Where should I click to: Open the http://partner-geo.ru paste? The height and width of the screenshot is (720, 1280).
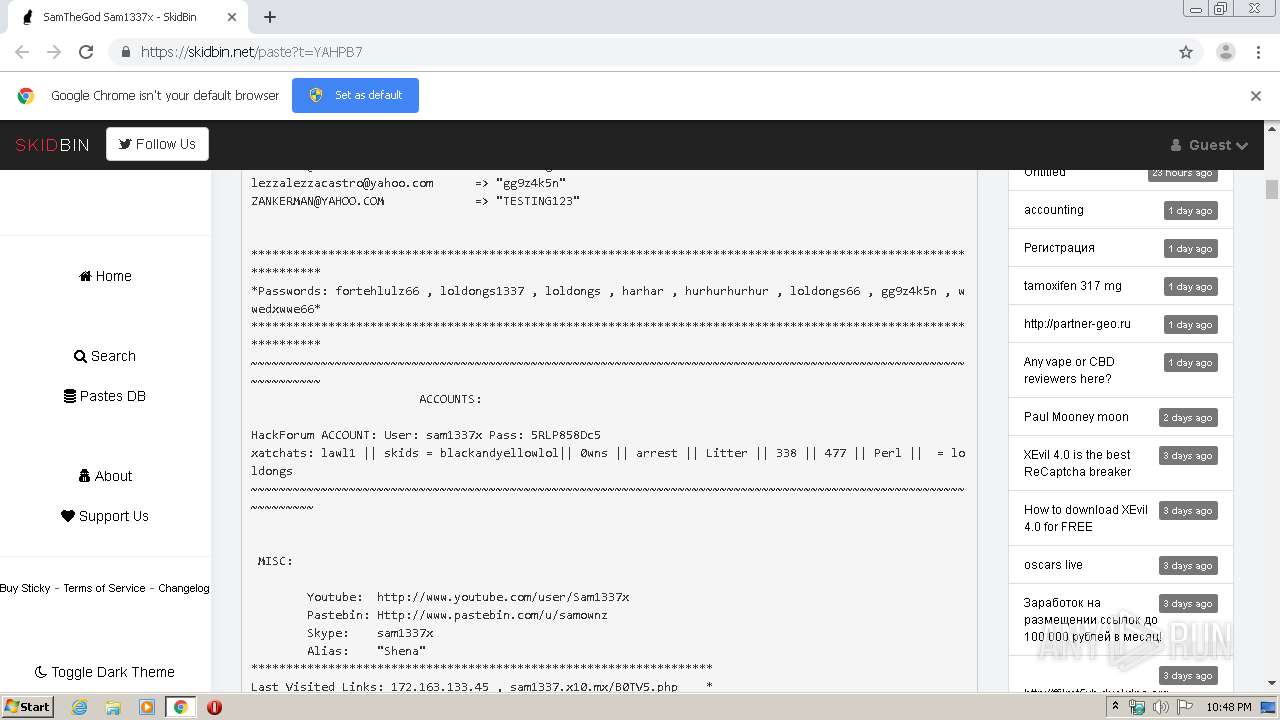1077,324
